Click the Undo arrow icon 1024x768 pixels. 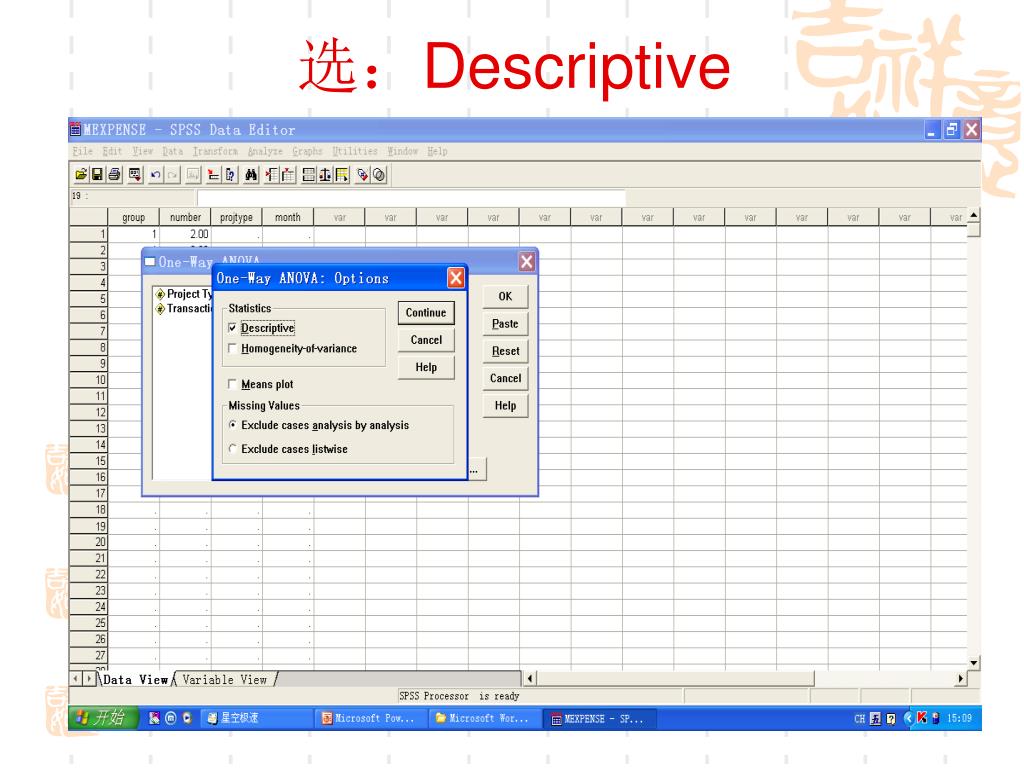coord(155,175)
